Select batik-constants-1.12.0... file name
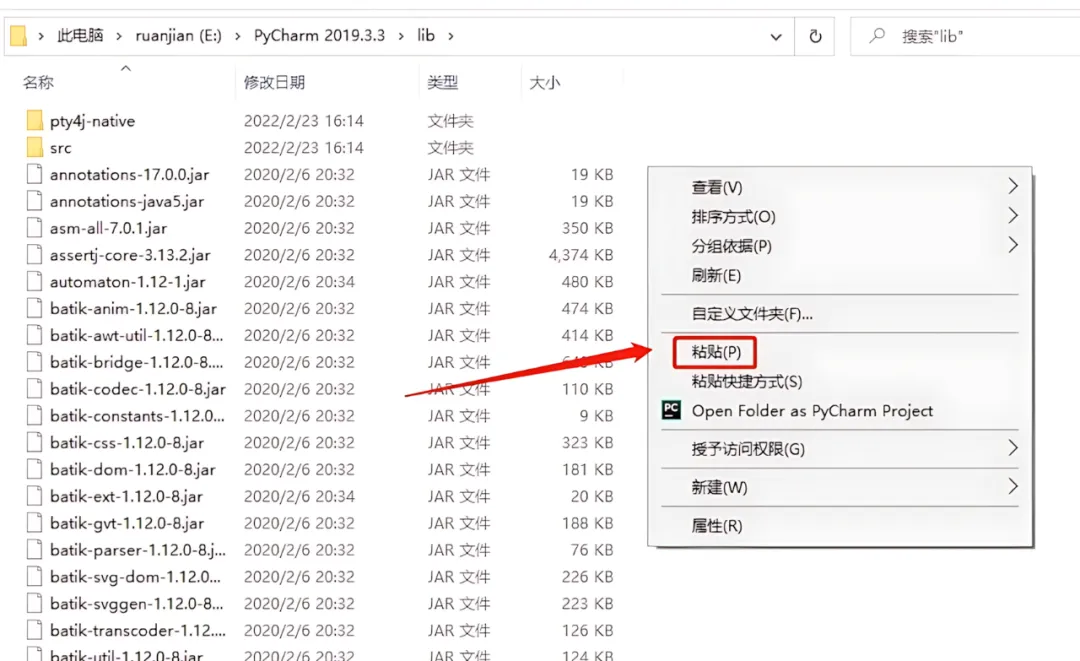Image resolution: width=1080 pixels, height=661 pixels. pyautogui.click(x=137, y=416)
